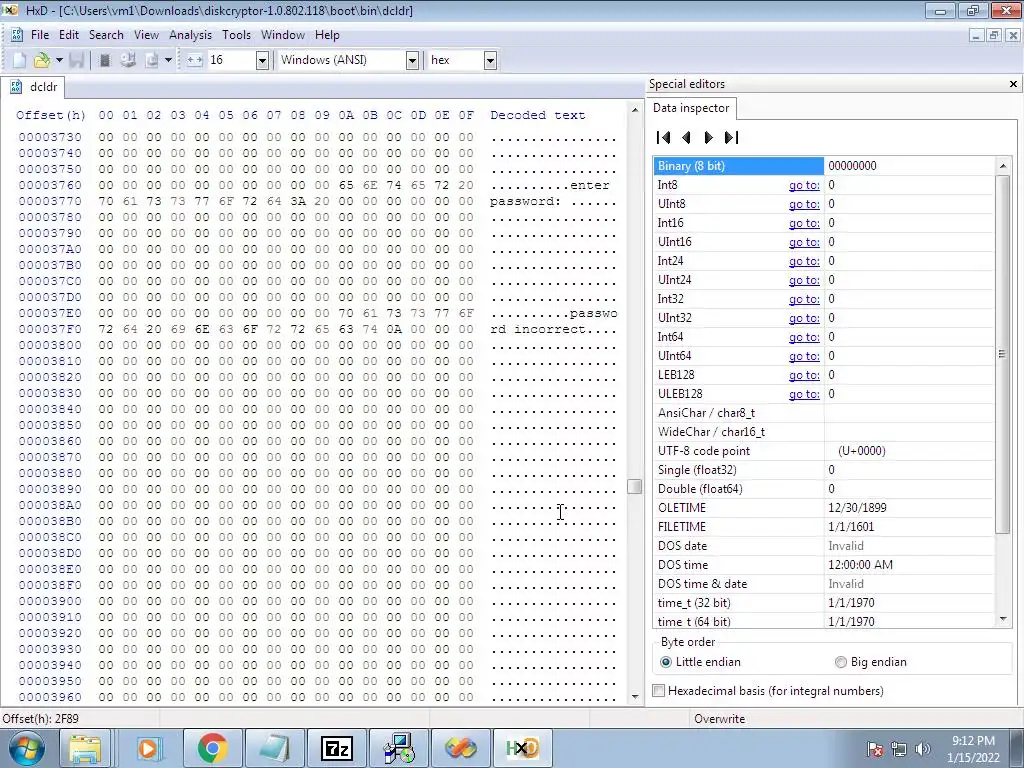
Task: Open Google Chrome from the taskbar
Action: coord(212,748)
